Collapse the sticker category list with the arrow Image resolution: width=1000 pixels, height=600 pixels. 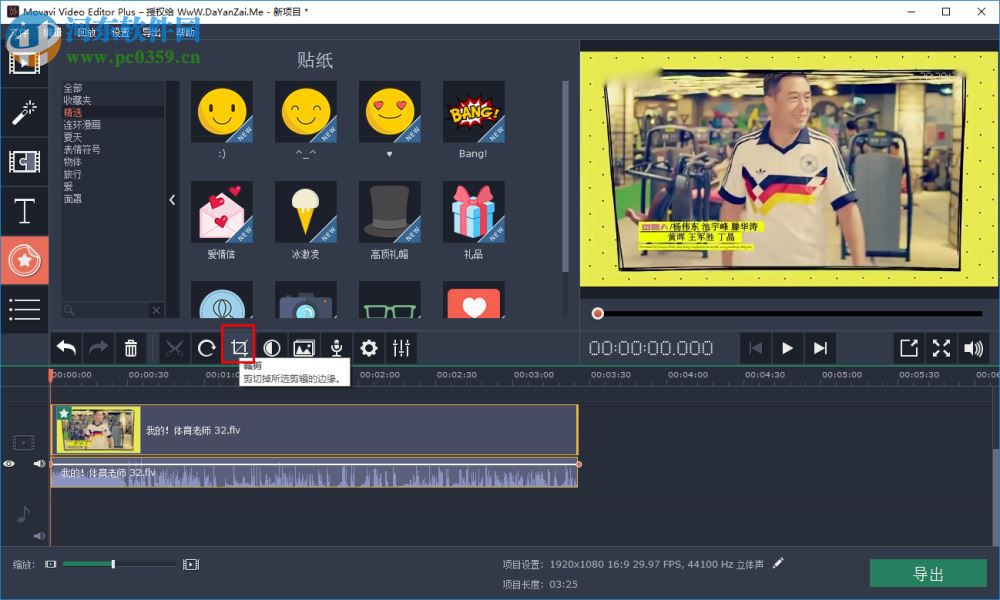pos(172,199)
